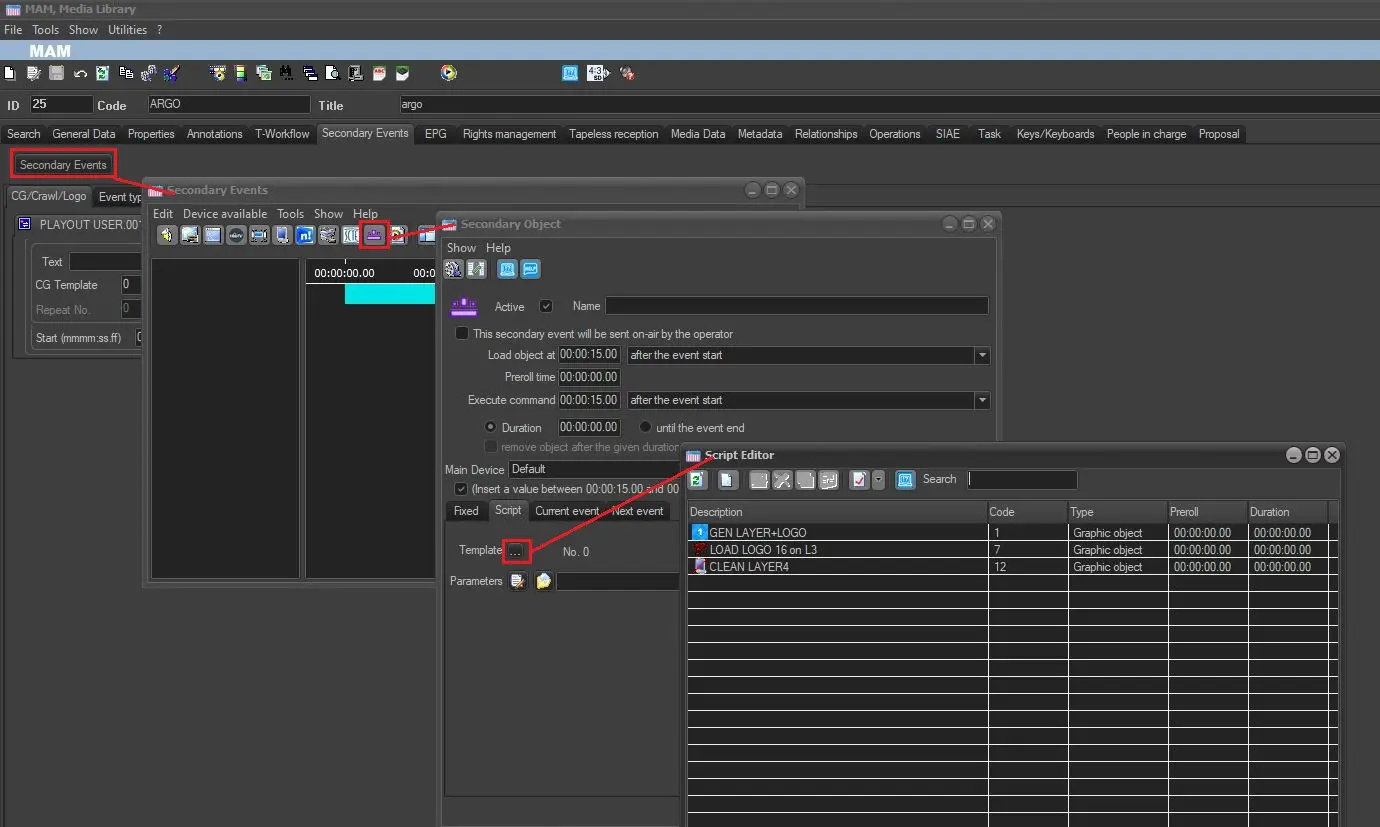The width and height of the screenshot is (1380, 827).
Task: Expand the Load object at timing dropdown
Action: (x=982, y=355)
